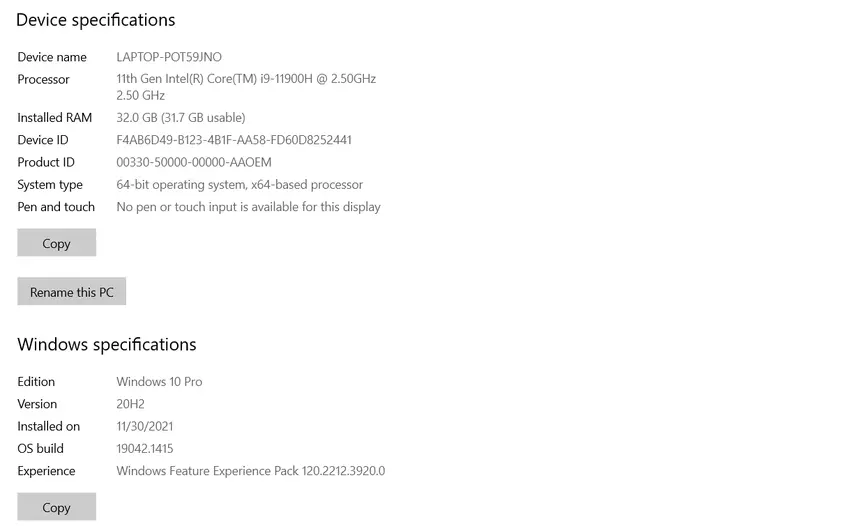Click the No pen or touch input text
The width and height of the screenshot is (850, 526).
point(248,207)
